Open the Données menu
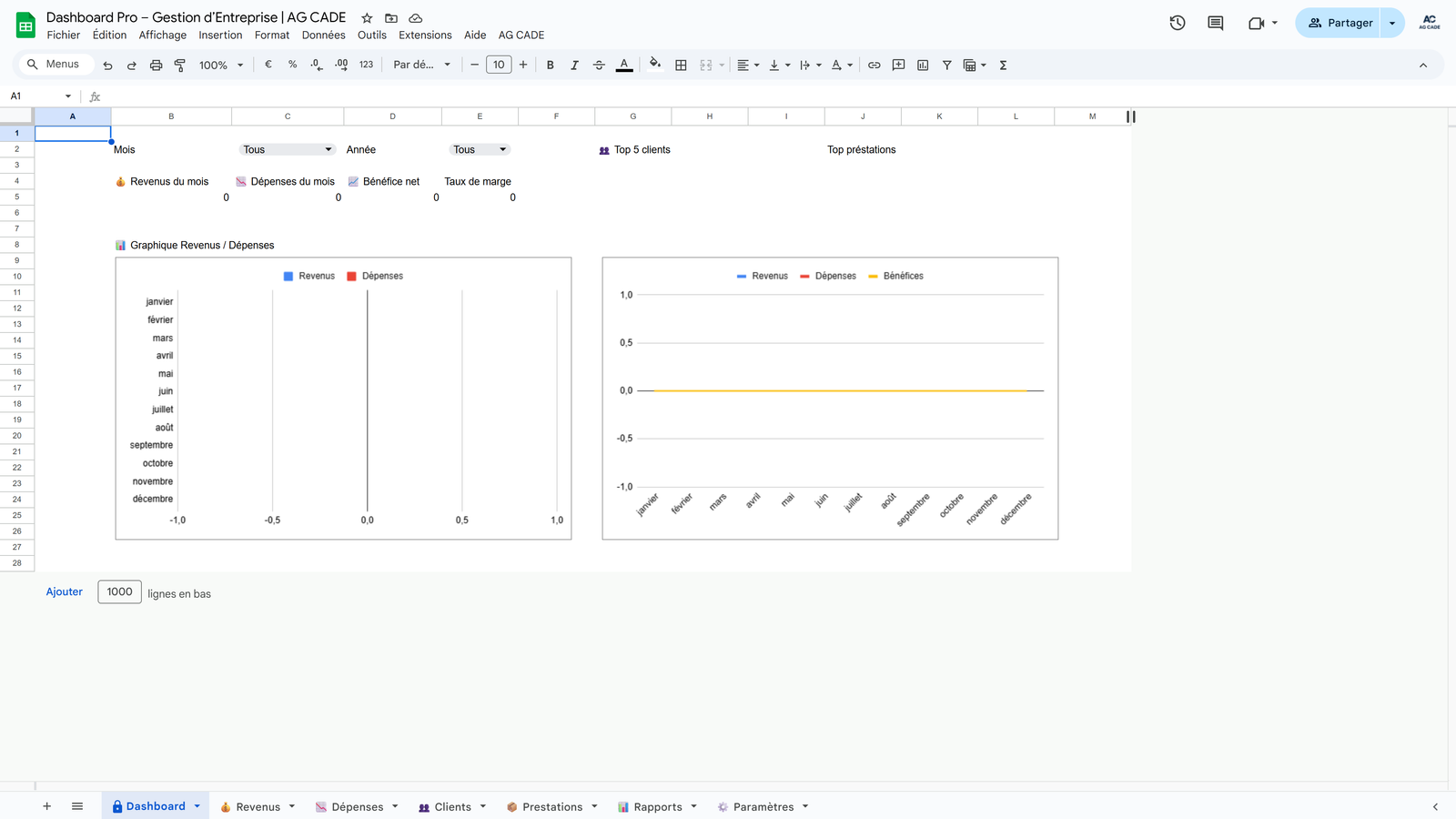 (x=323, y=35)
